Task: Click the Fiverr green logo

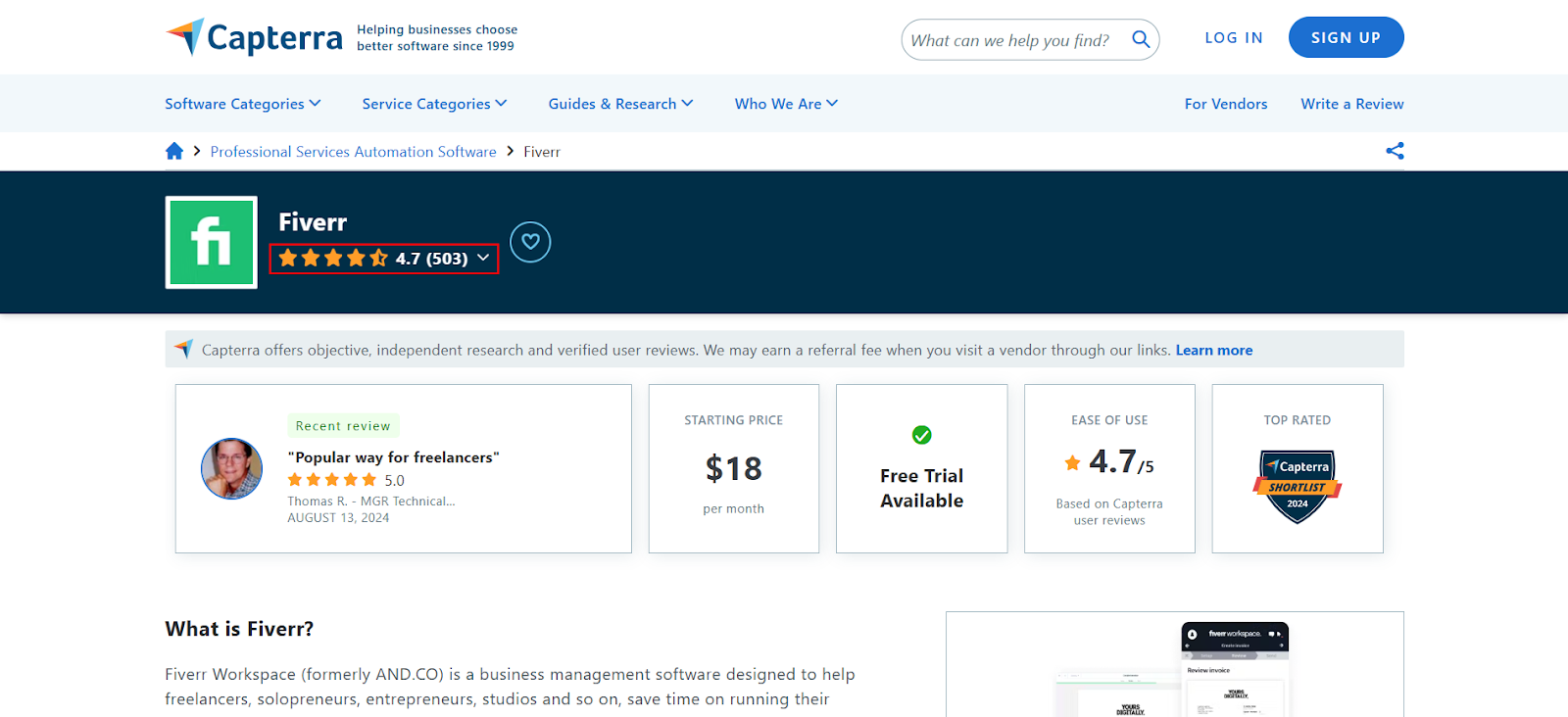Action: click(212, 242)
